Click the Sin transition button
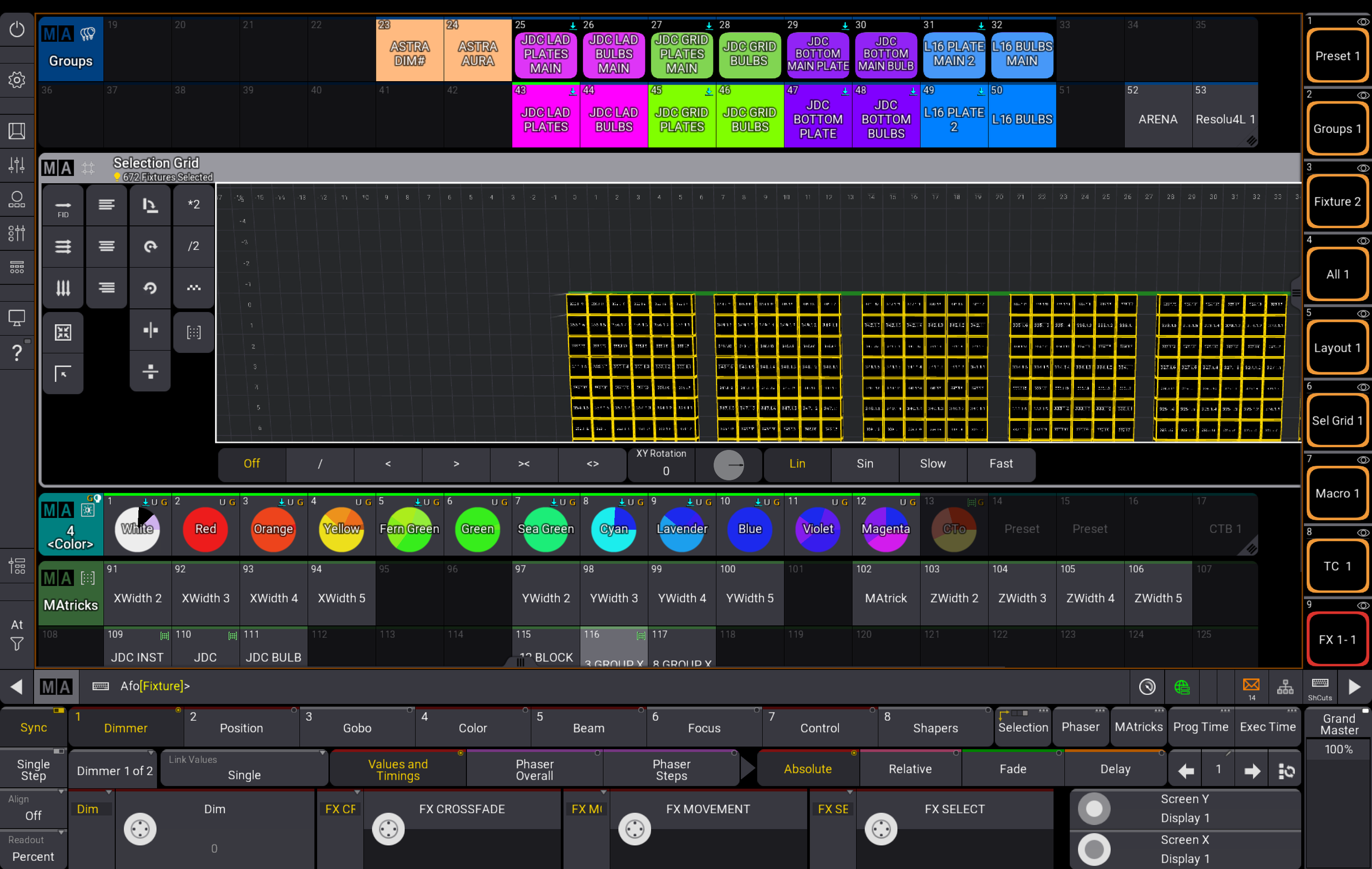Image resolution: width=1372 pixels, height=869 pixels. (865, 464)
